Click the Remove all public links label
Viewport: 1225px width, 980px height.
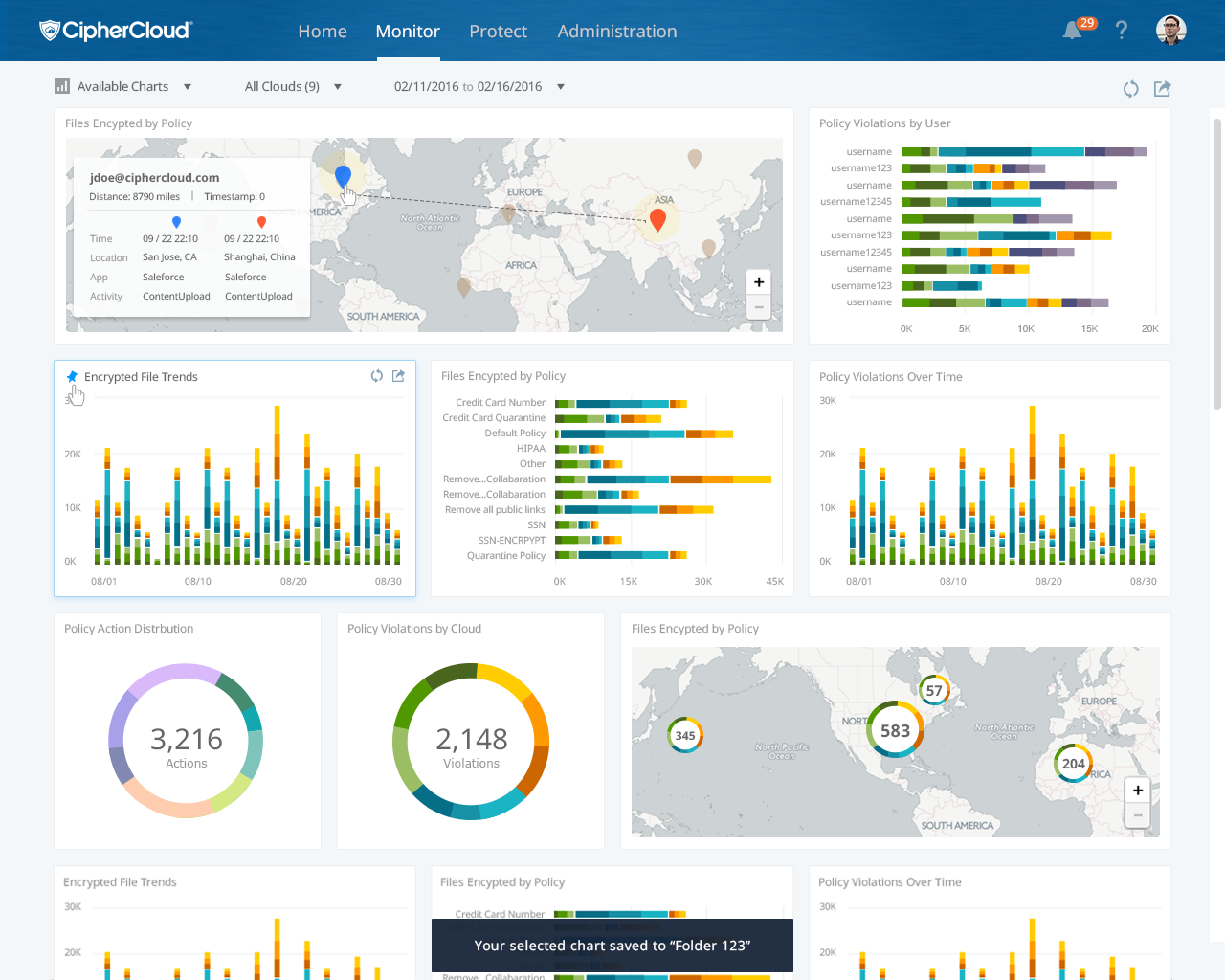coord(495,510)
